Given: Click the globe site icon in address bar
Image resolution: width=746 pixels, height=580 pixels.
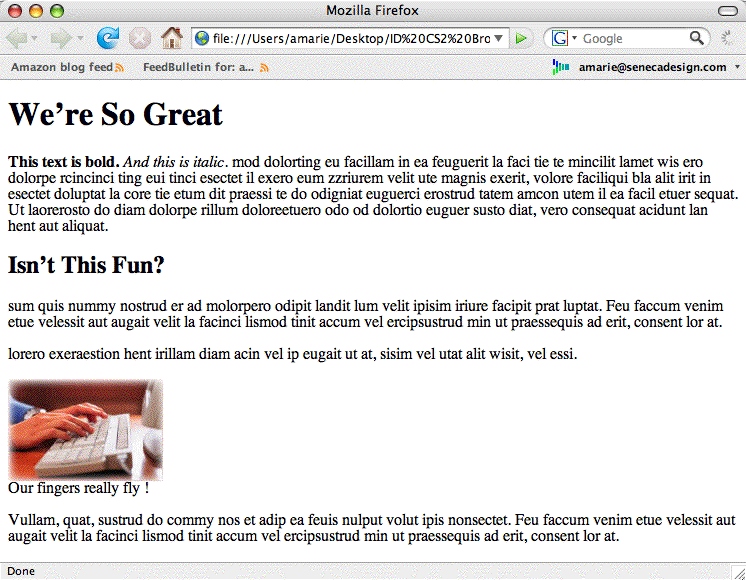Looking at the screenshot, I should point(202,38).
